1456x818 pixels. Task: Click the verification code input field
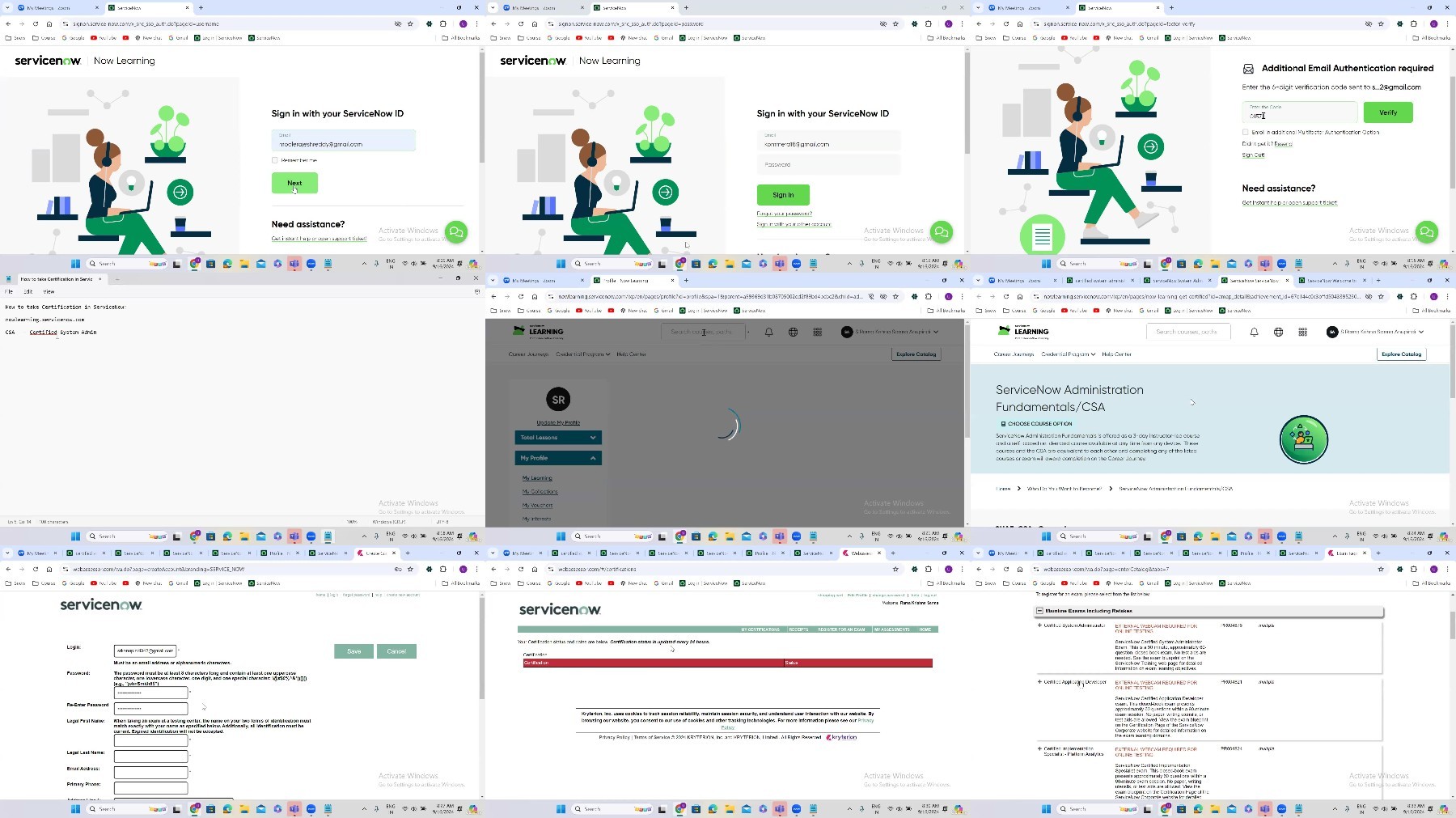pos(1300,112)
